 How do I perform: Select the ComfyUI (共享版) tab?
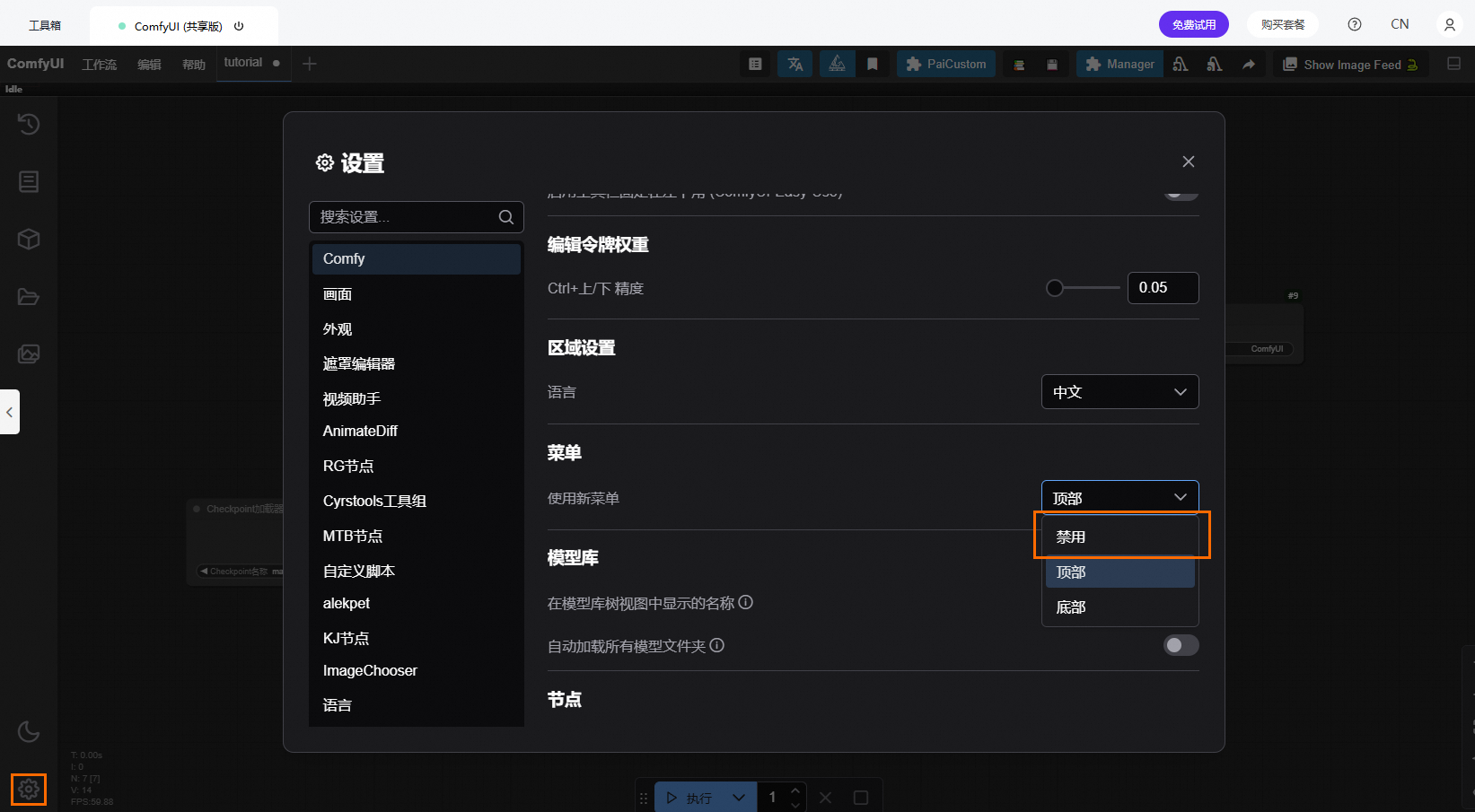click(x=183, y=26)
